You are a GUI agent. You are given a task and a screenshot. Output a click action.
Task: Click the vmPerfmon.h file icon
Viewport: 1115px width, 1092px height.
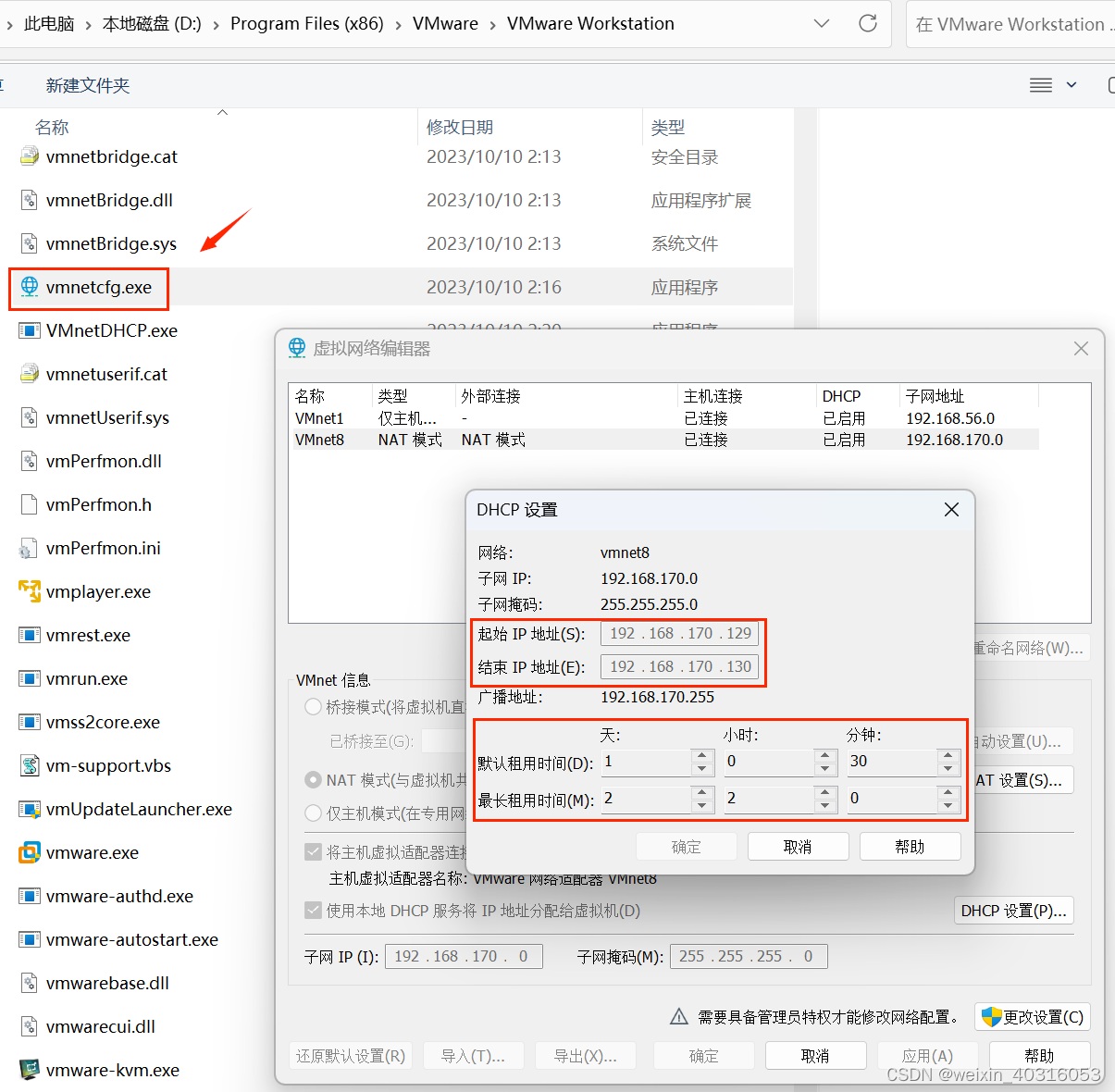(x=30, y=504)
